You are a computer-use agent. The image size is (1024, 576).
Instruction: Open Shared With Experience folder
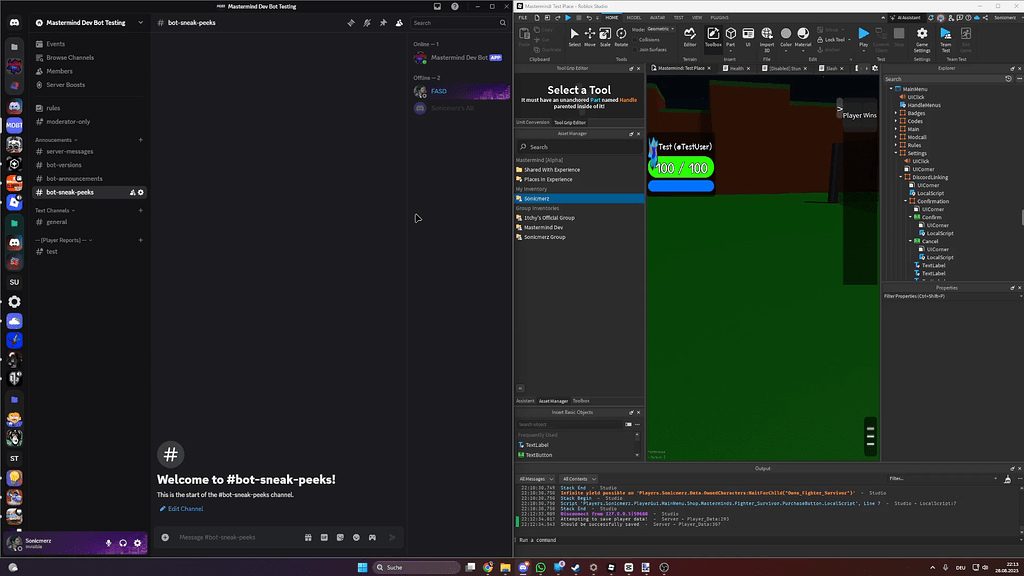[x=552, y=170]
